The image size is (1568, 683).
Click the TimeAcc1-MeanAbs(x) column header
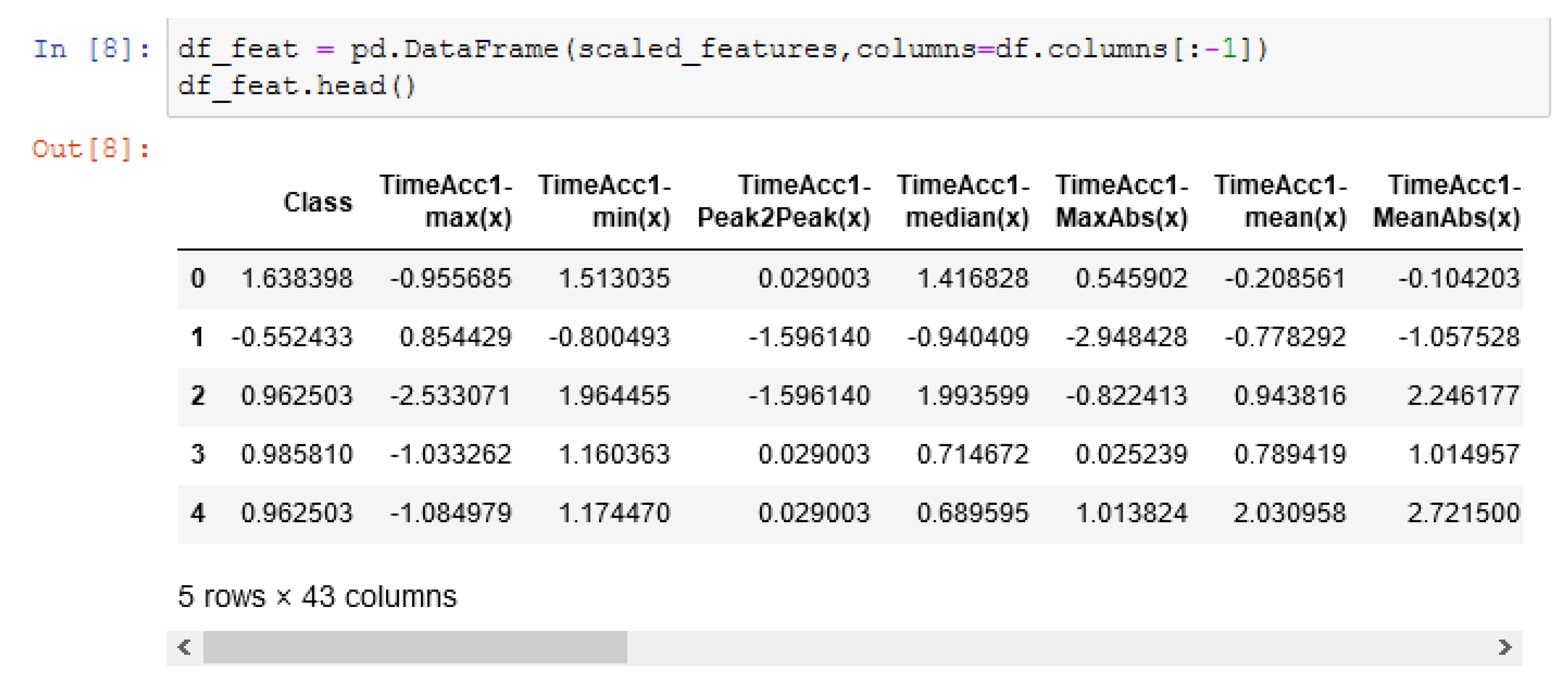coord(1447,201)
